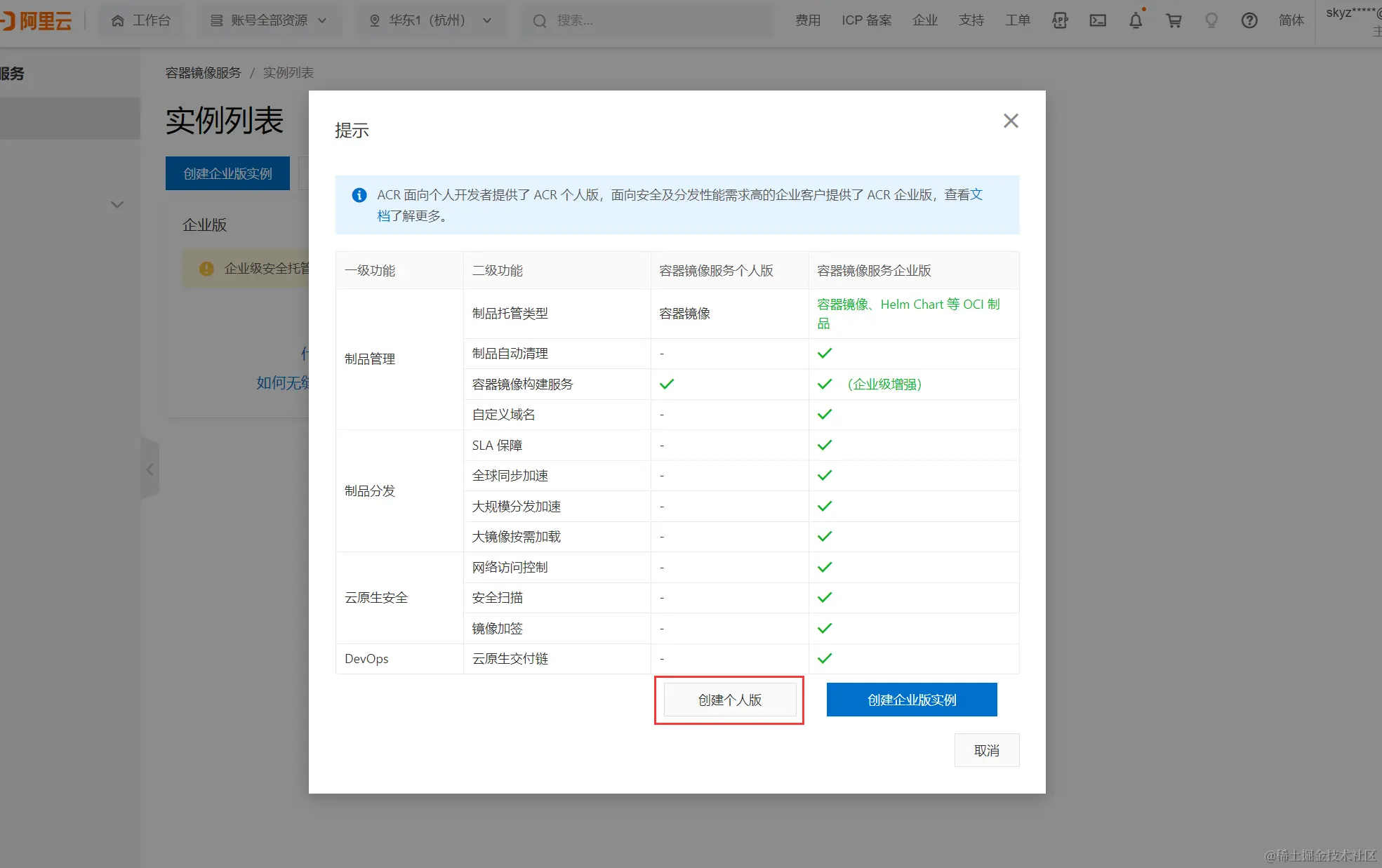Click the 企业级安全托管 warning icon

(206, 269)
